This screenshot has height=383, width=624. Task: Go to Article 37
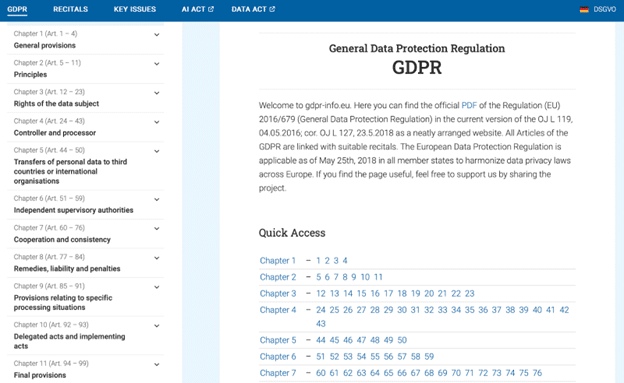(496, 310)
